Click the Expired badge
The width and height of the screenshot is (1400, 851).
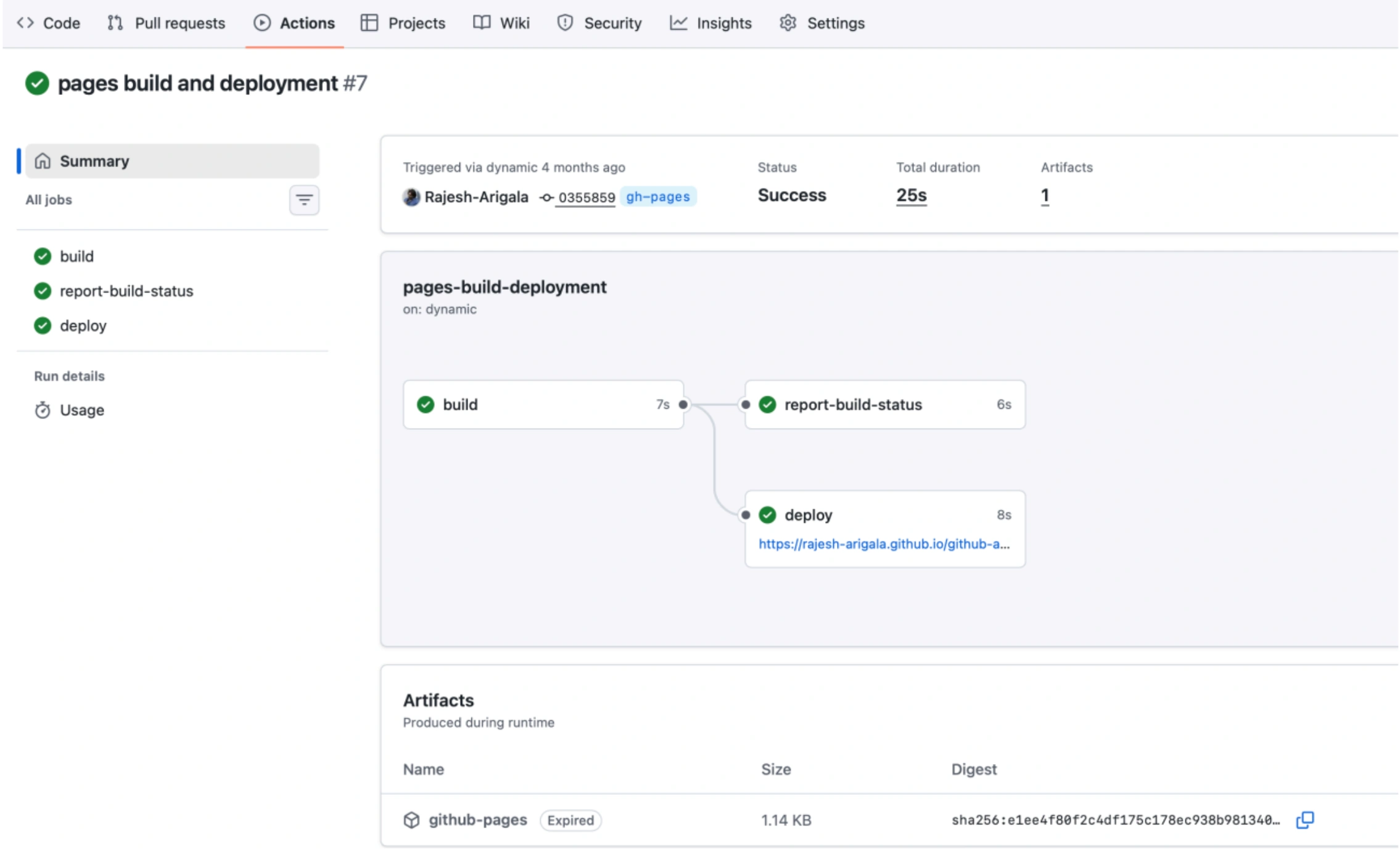pos(570,820)
